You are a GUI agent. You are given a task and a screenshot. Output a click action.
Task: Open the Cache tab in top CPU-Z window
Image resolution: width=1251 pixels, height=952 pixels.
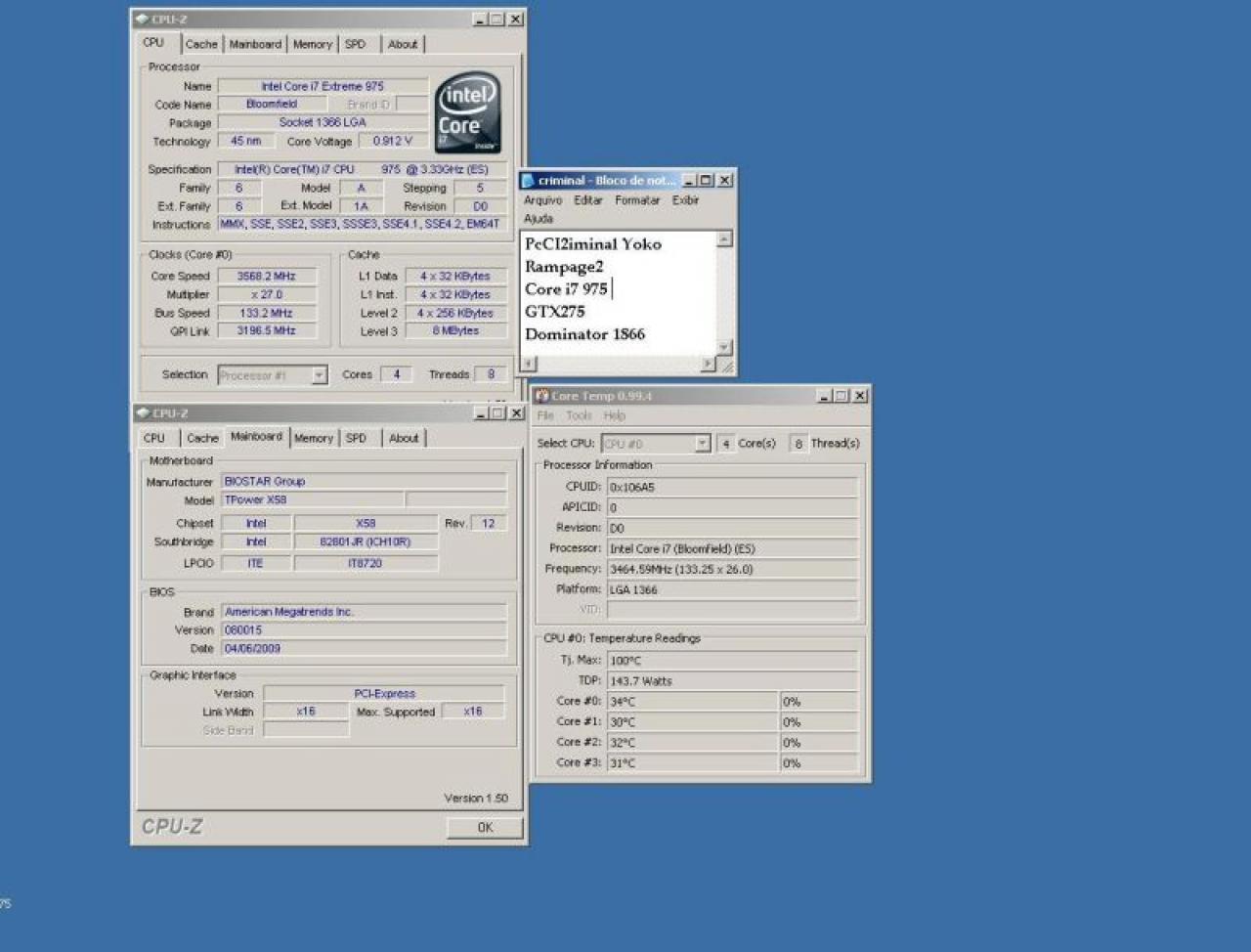coord(201,44)
